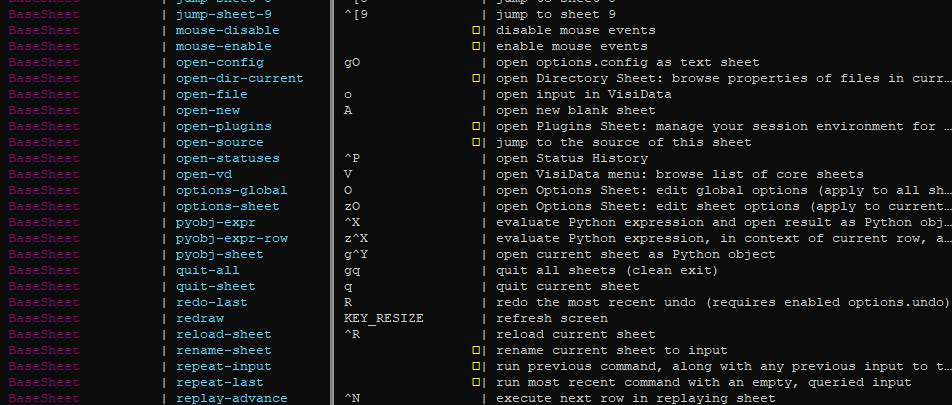The height and width of the screenshot is (405, 952).
Task: Select the 'o' key binding for open-file
Action: pos(348,94)
